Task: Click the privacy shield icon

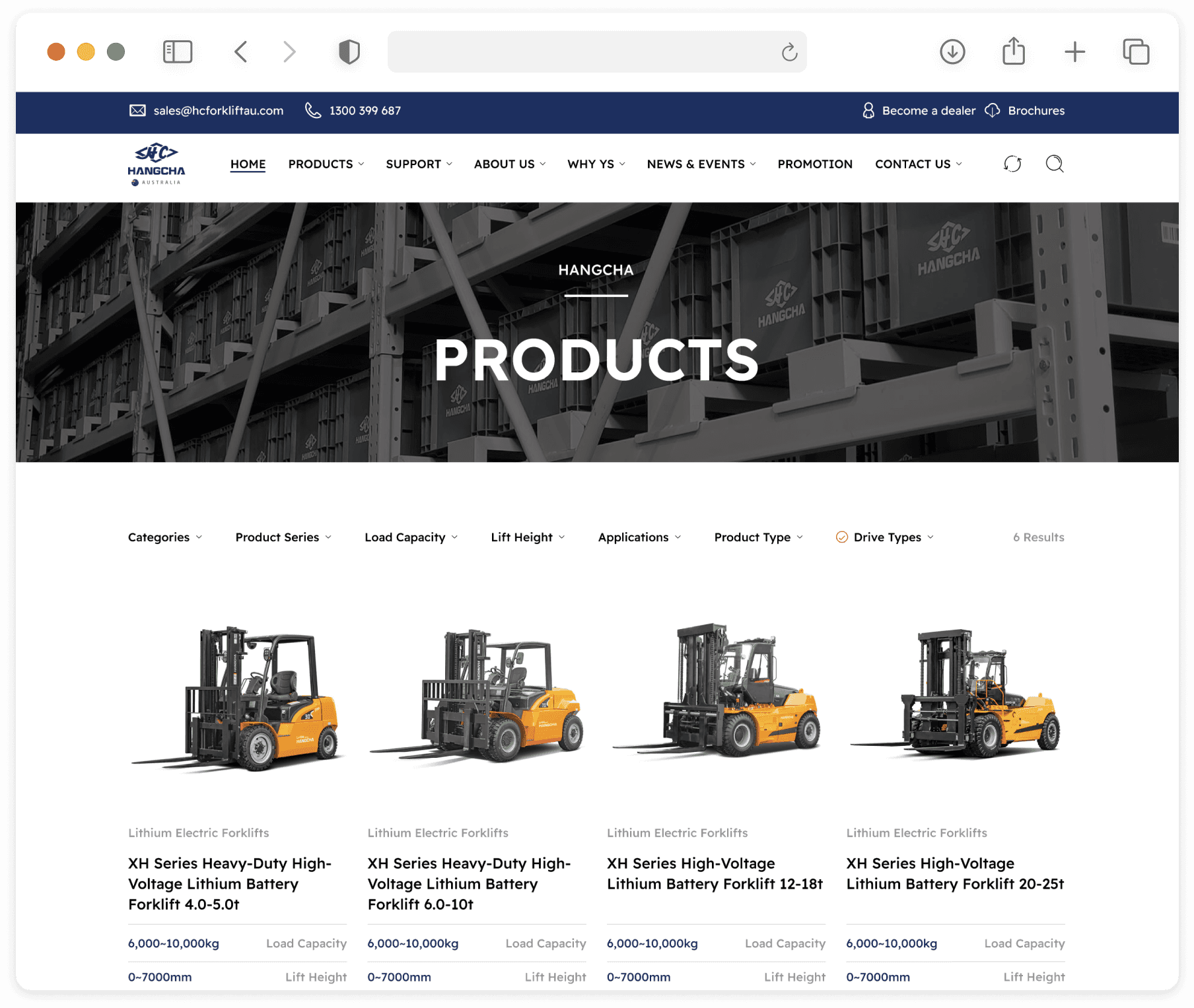Action: (x=349, y=51)
